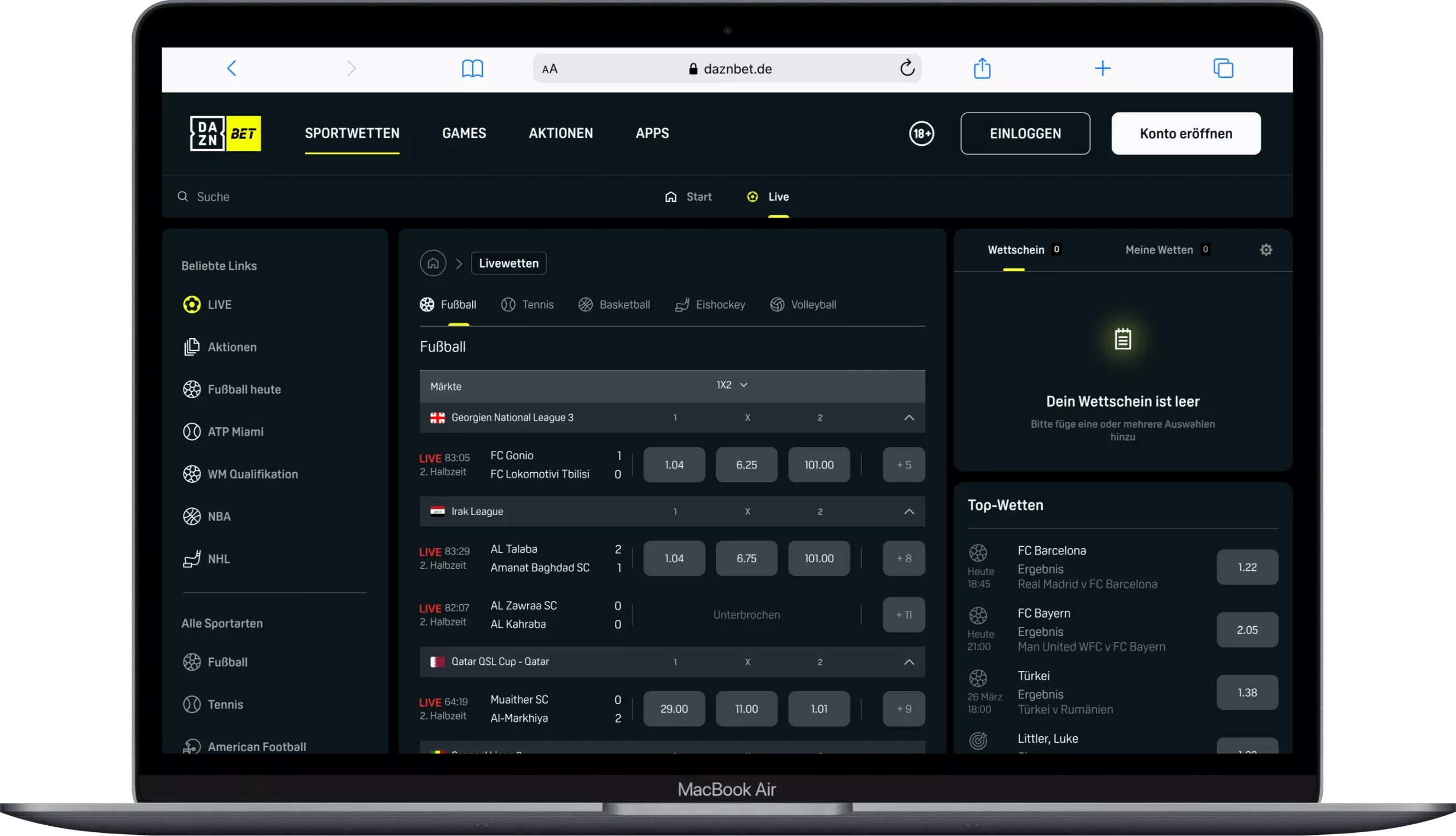Select odds 29.00 for Muaither SC
This screenshot has height=836, width=1456.
673,708
